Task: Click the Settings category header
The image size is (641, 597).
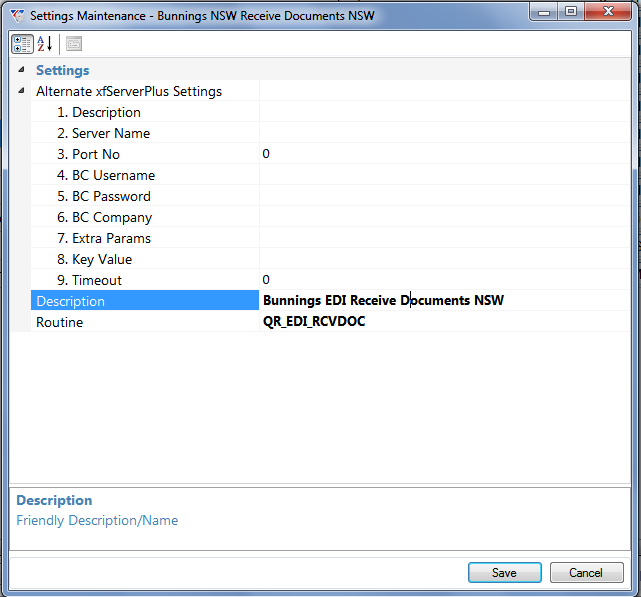Action: click(x=63, y=70)
